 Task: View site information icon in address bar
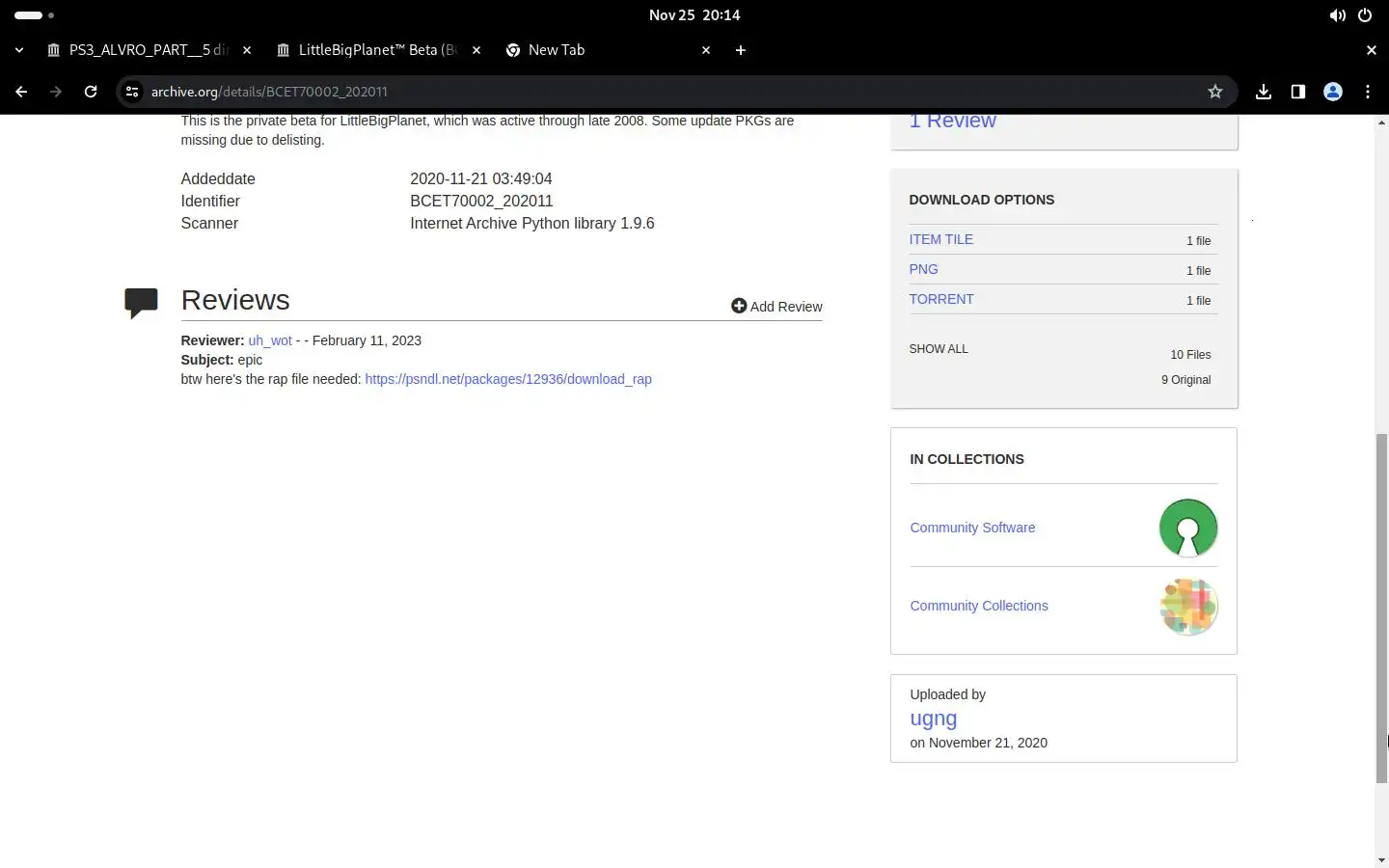[132, 92]
